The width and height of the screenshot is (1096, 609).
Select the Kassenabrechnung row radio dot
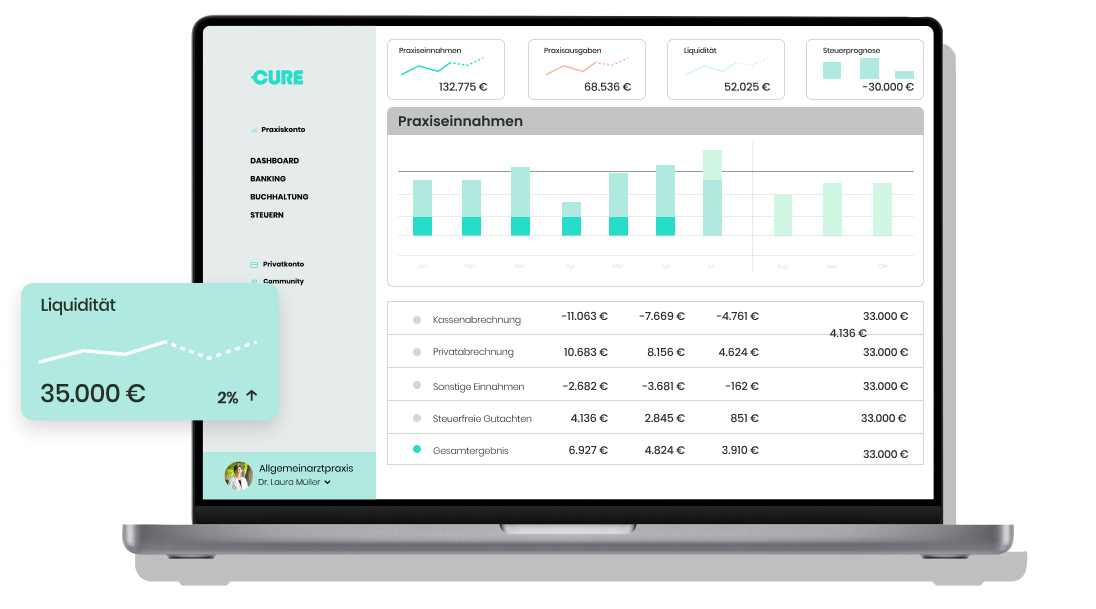click(417, 320)
